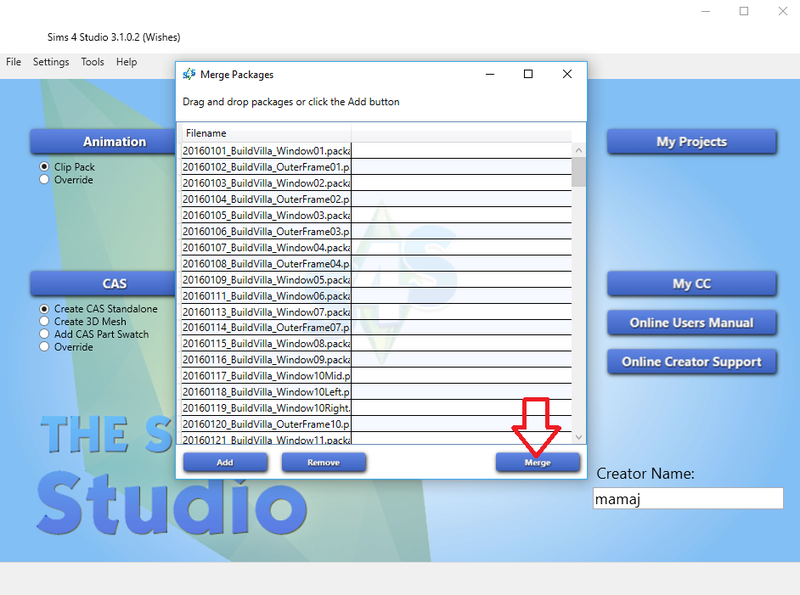This screenshot has height=595, width=800.
Task: Click the Remove button
Action: tap(323, 462)
